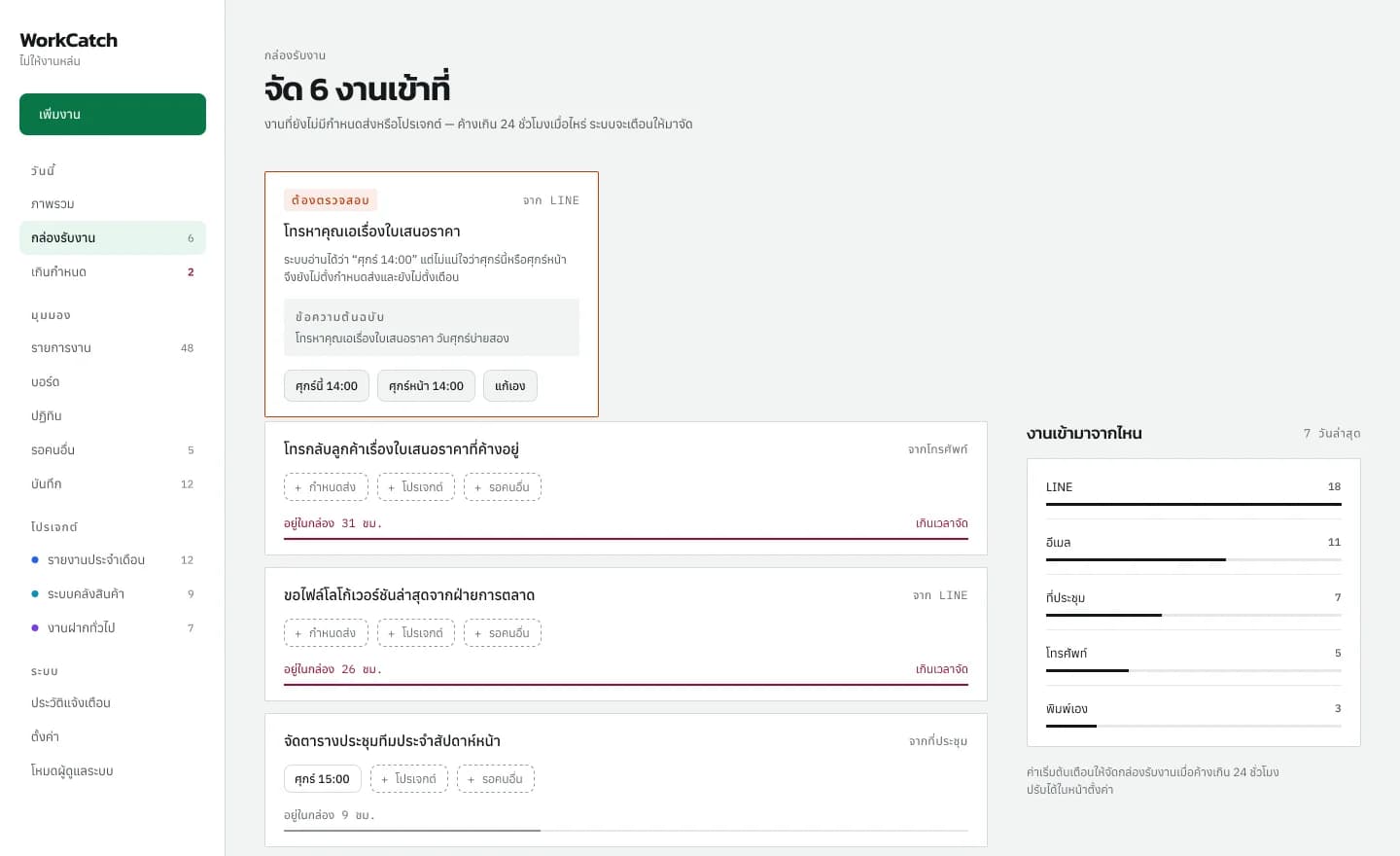This screenshot has height=856, width=1400.
Task: Open task โทรหาคุณเอเรื่องใบเสนอราคา
Action: (x=372, y=232)
